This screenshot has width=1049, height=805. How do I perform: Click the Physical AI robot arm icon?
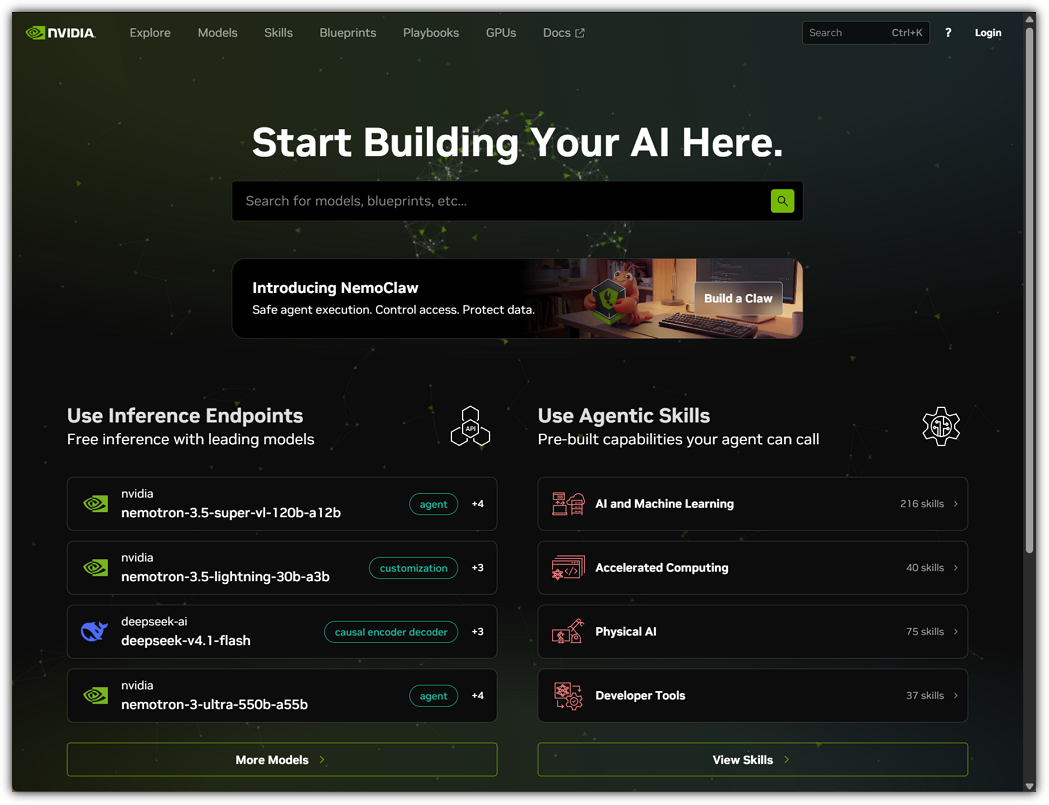click(568, 632)
